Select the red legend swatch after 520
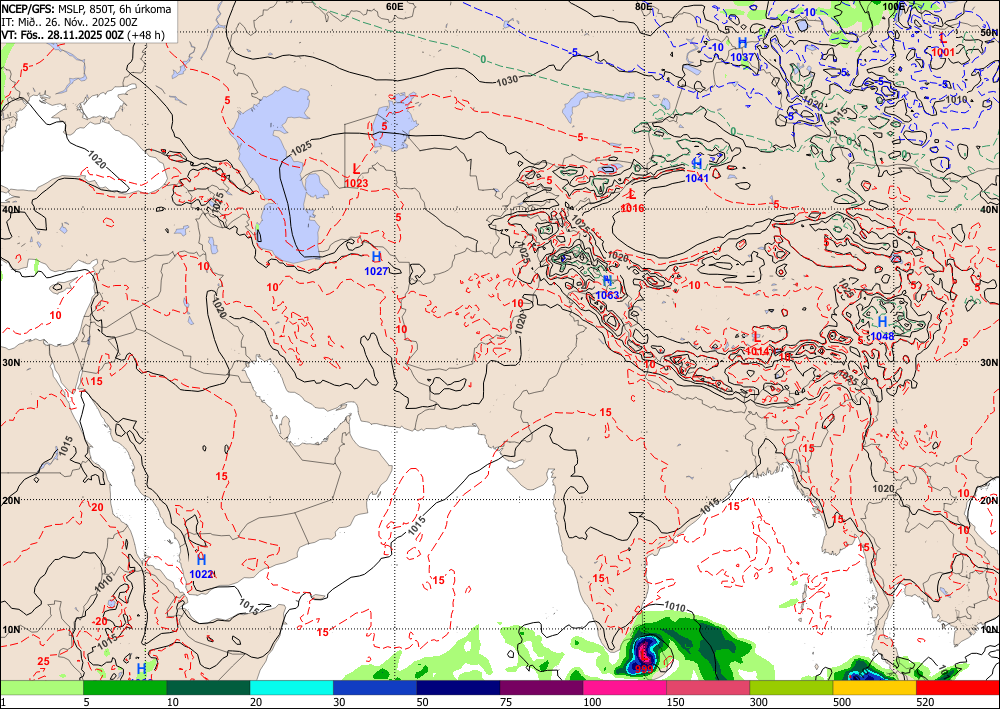The width and height of the screenshot is (1000, 709). pos(958,688)
